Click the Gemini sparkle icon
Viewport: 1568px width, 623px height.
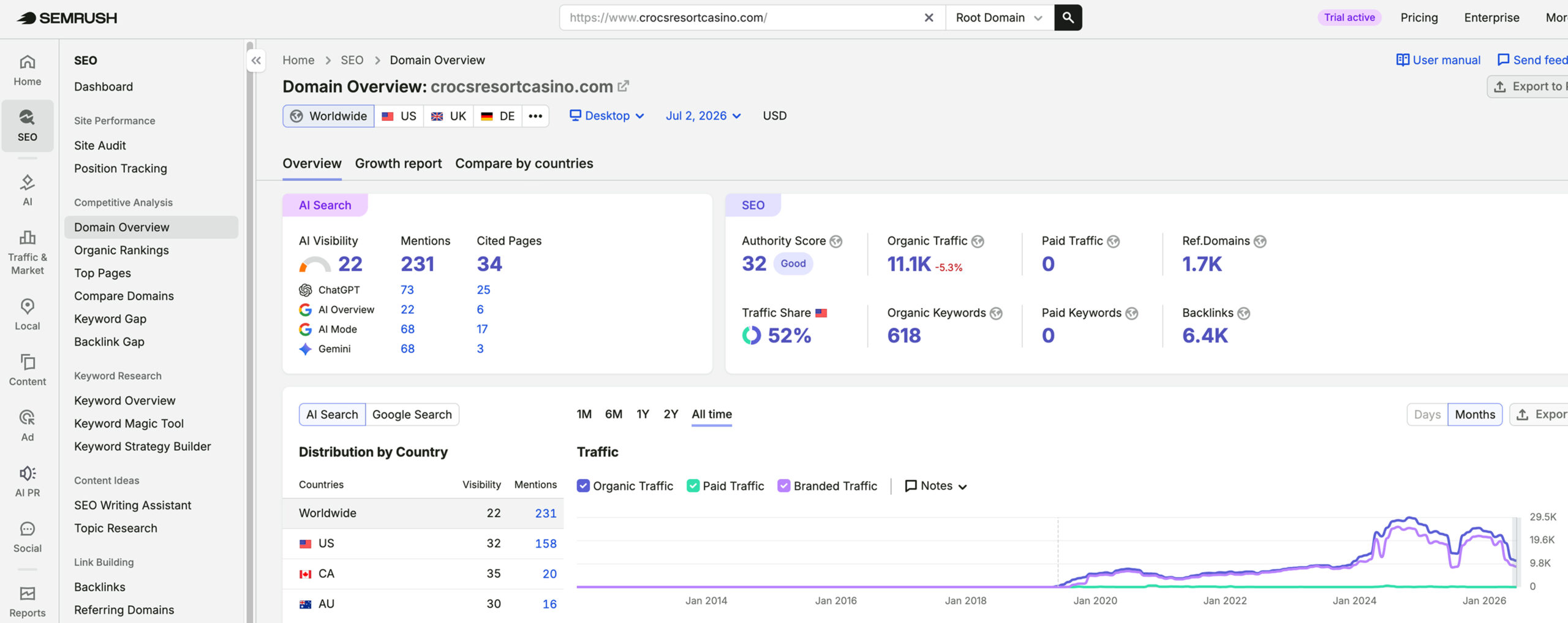pos(305,349)
